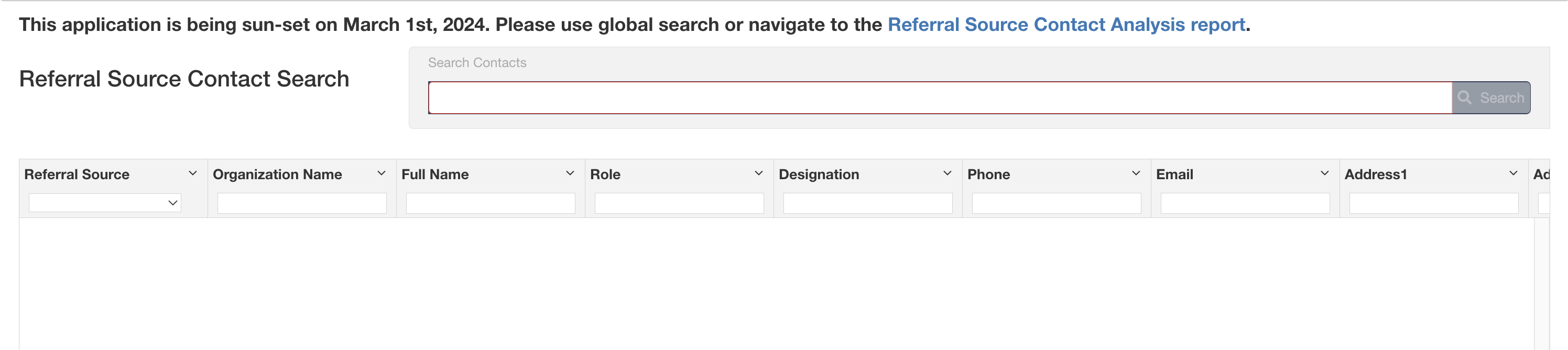Open the Referral Source column menu chevron
Screen dimensions: 1568x350
pos(193,173)
